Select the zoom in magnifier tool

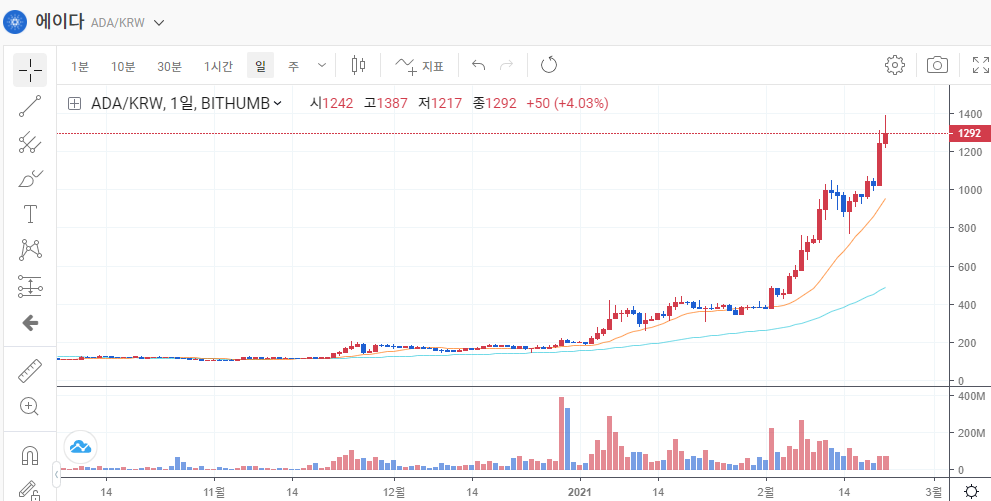click(x=30, y=406)
